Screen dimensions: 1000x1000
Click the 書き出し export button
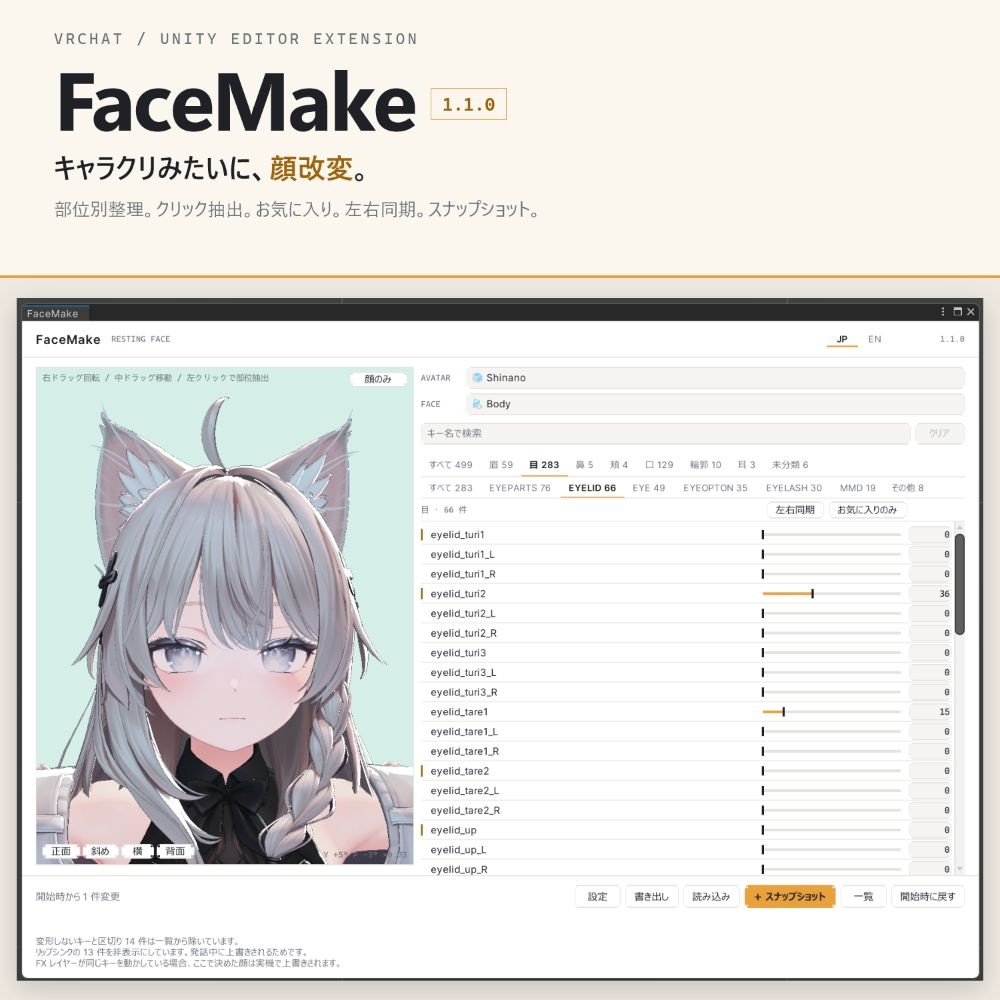tap(651, 897)
